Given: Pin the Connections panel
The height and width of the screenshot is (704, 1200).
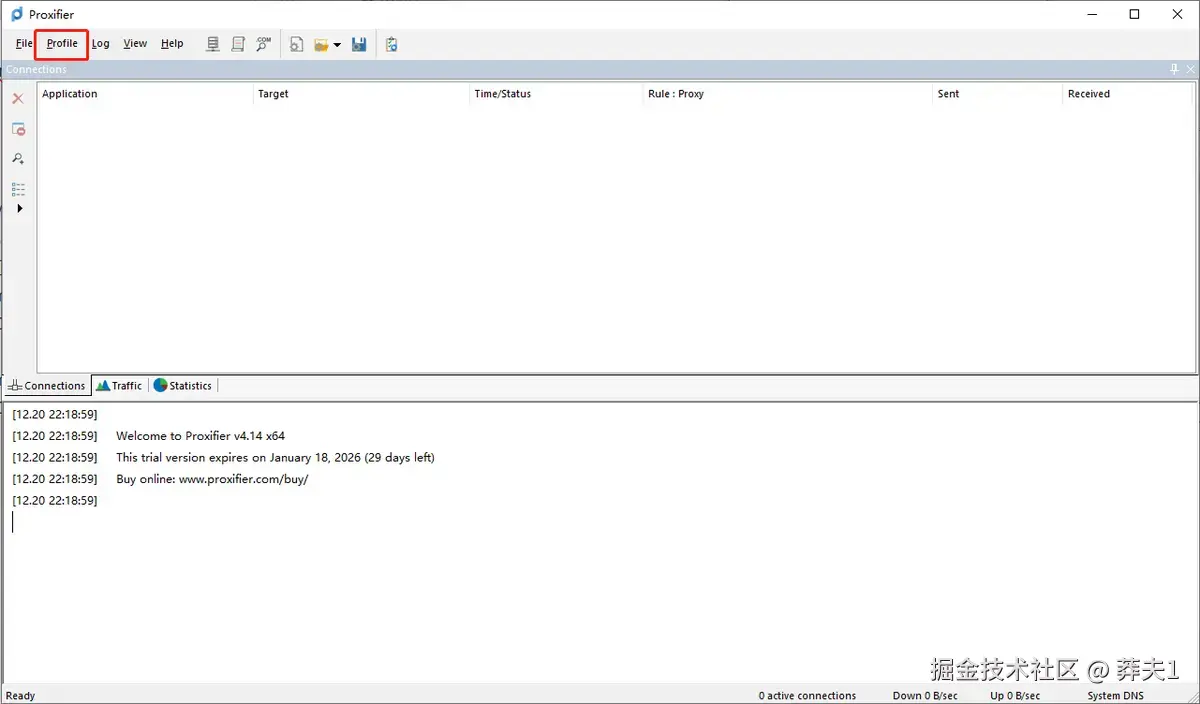Looking at the screenshot, I should point(1174,70).
